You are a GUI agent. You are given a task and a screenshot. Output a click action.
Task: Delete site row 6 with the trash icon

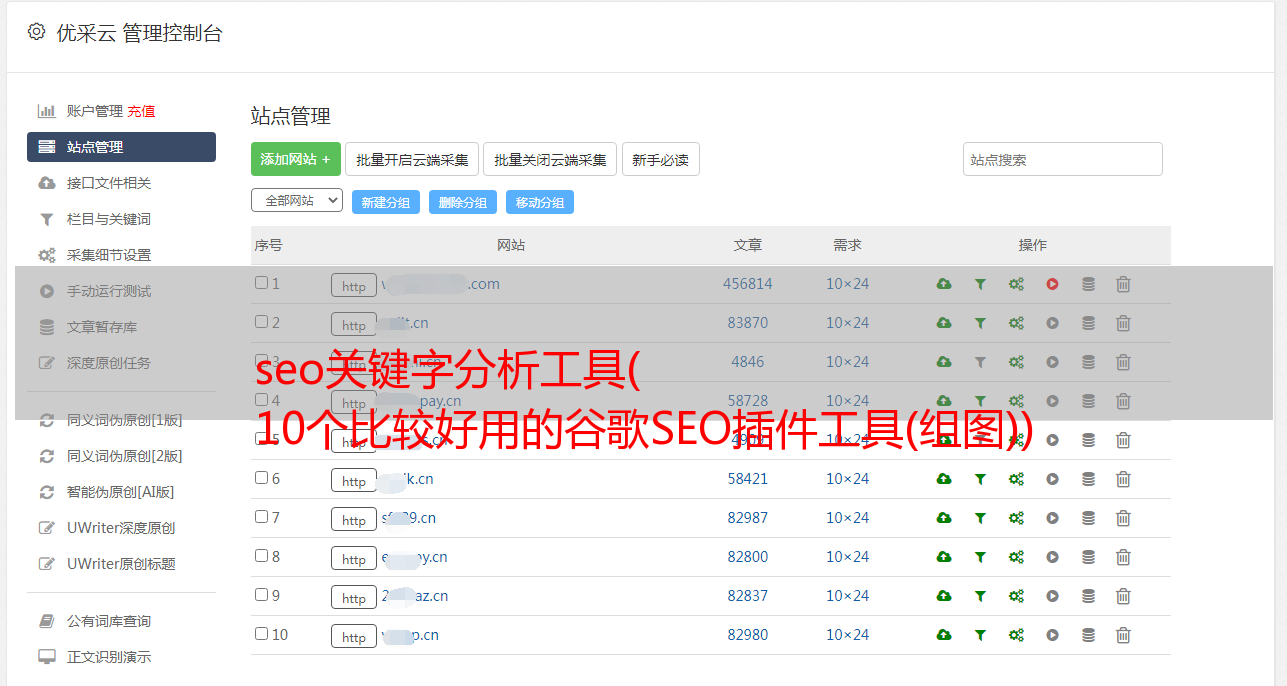pos(1123,479)
